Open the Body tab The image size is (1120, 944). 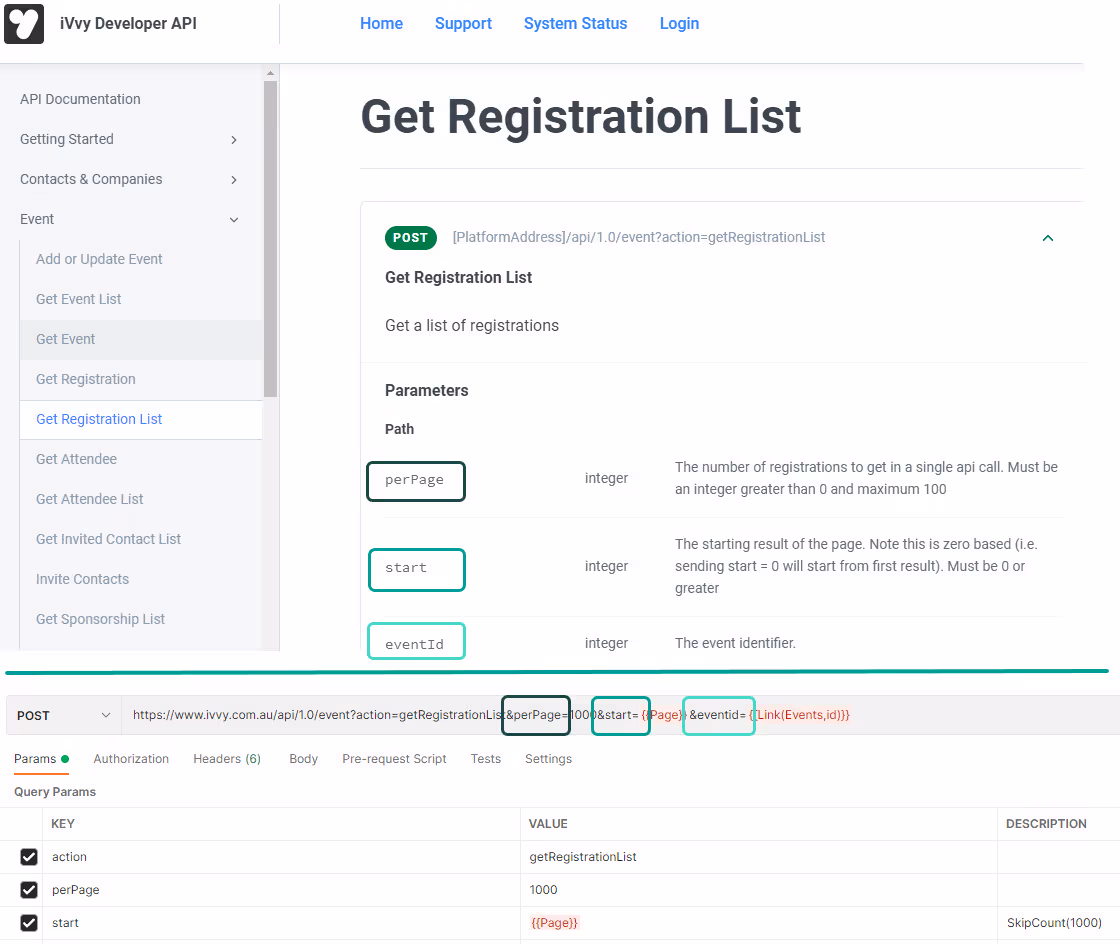(303, 759)
